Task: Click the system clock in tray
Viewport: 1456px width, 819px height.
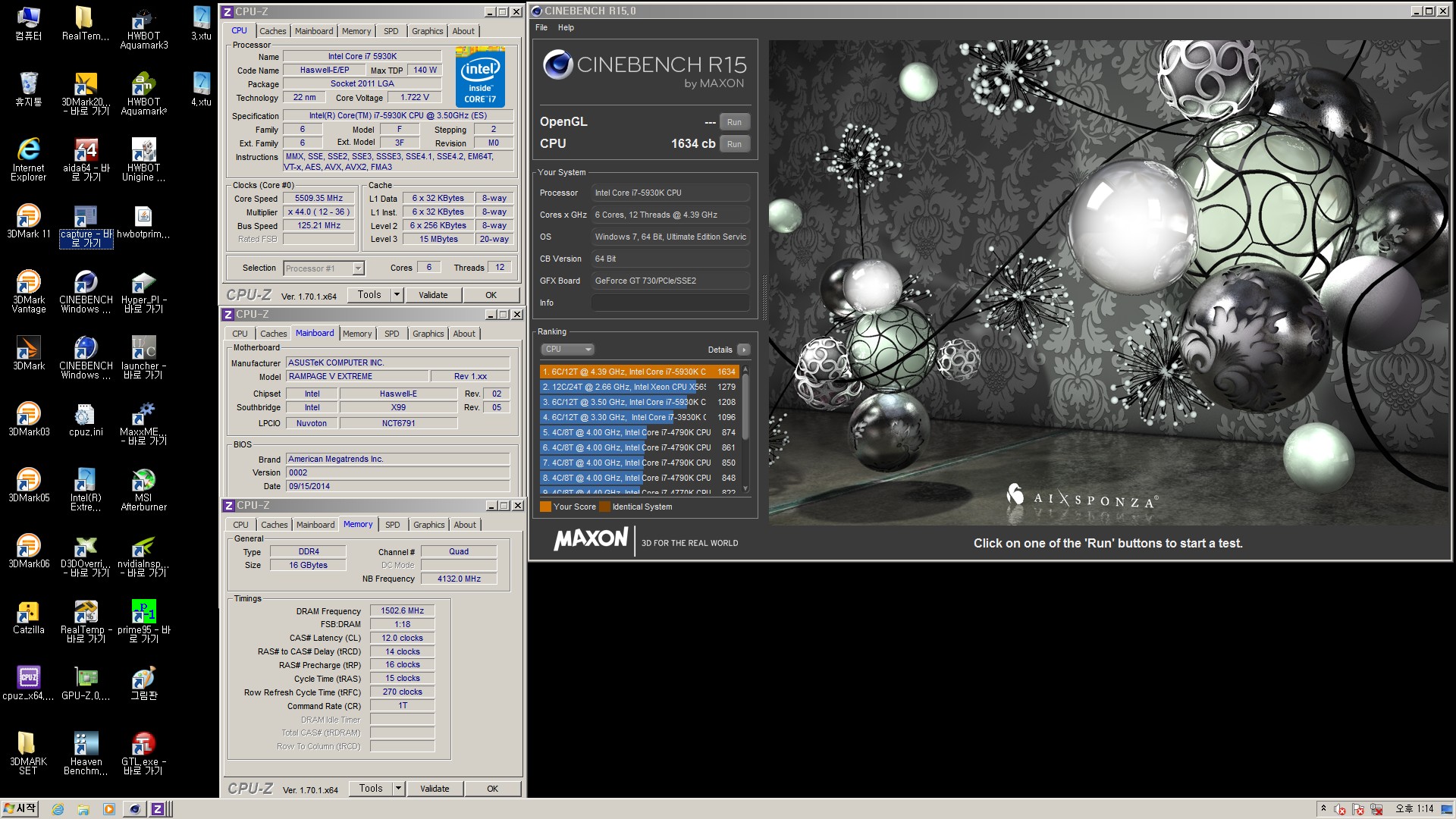Action: (x=1415, y=808)
